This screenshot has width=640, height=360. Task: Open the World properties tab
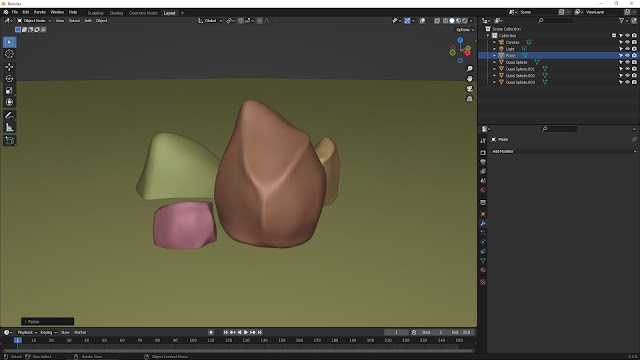click(483, 190)
